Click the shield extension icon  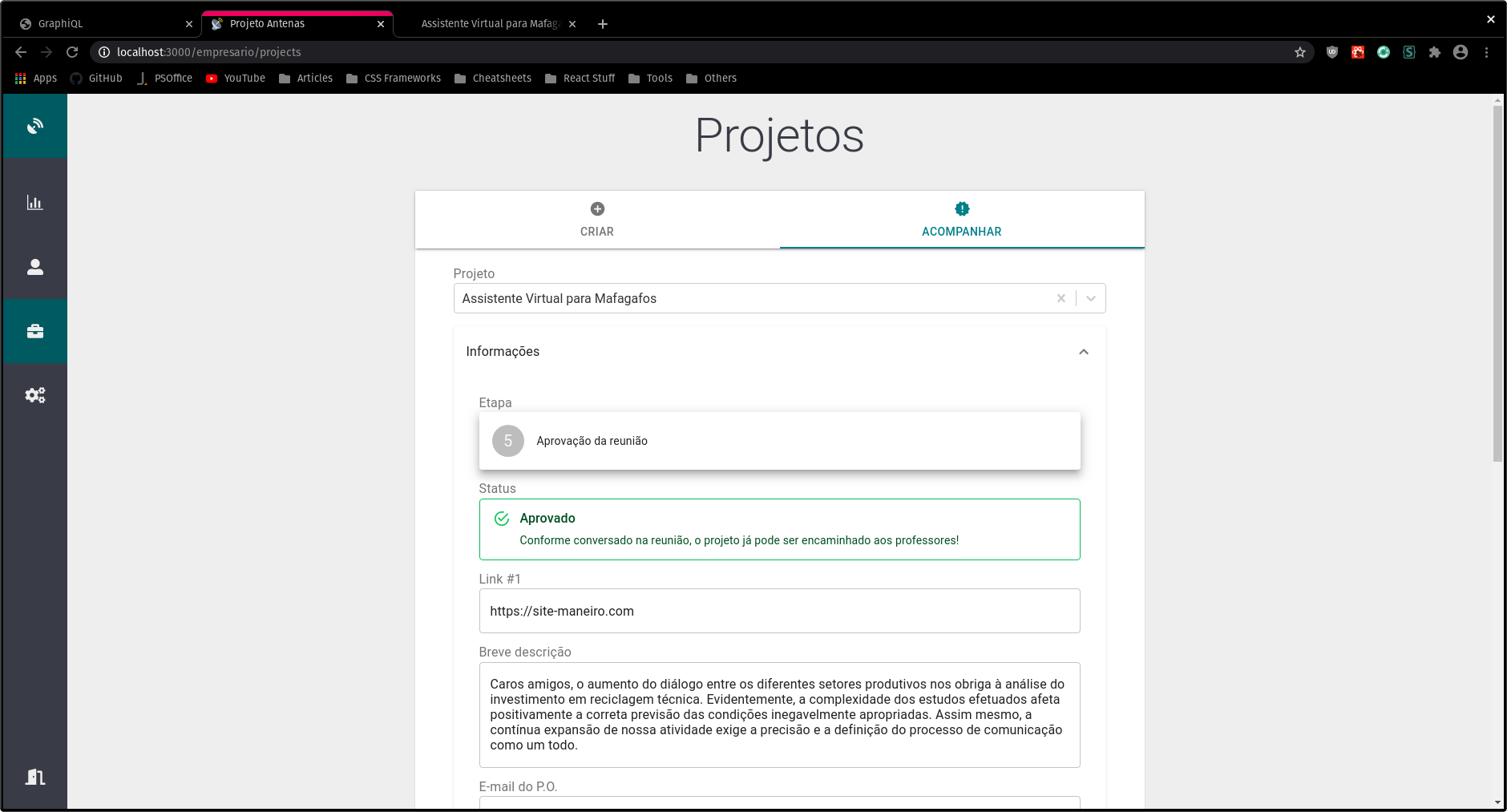pos(1332,52)
